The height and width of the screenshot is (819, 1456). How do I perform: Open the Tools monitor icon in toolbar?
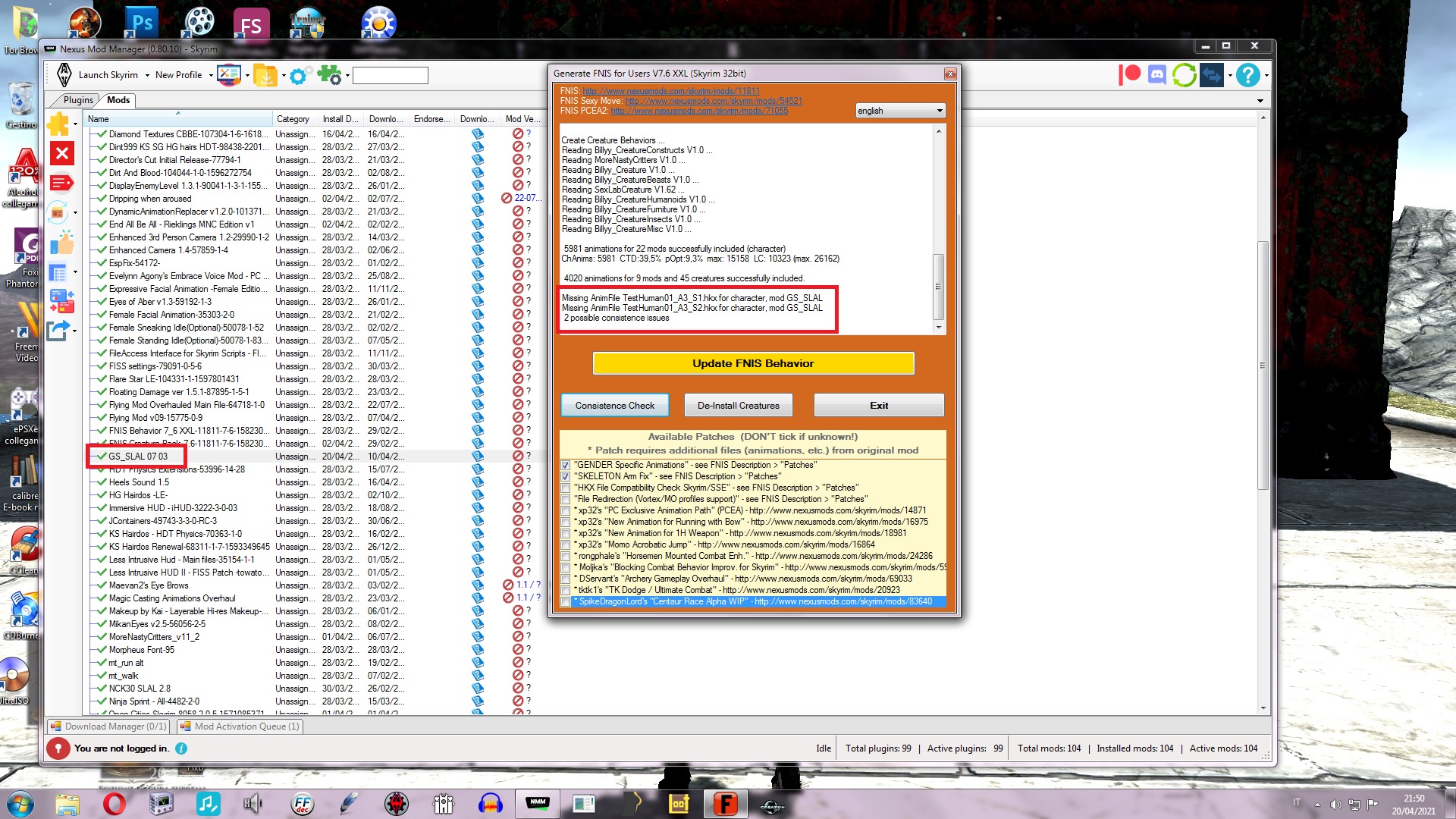[x=228, y=75]
